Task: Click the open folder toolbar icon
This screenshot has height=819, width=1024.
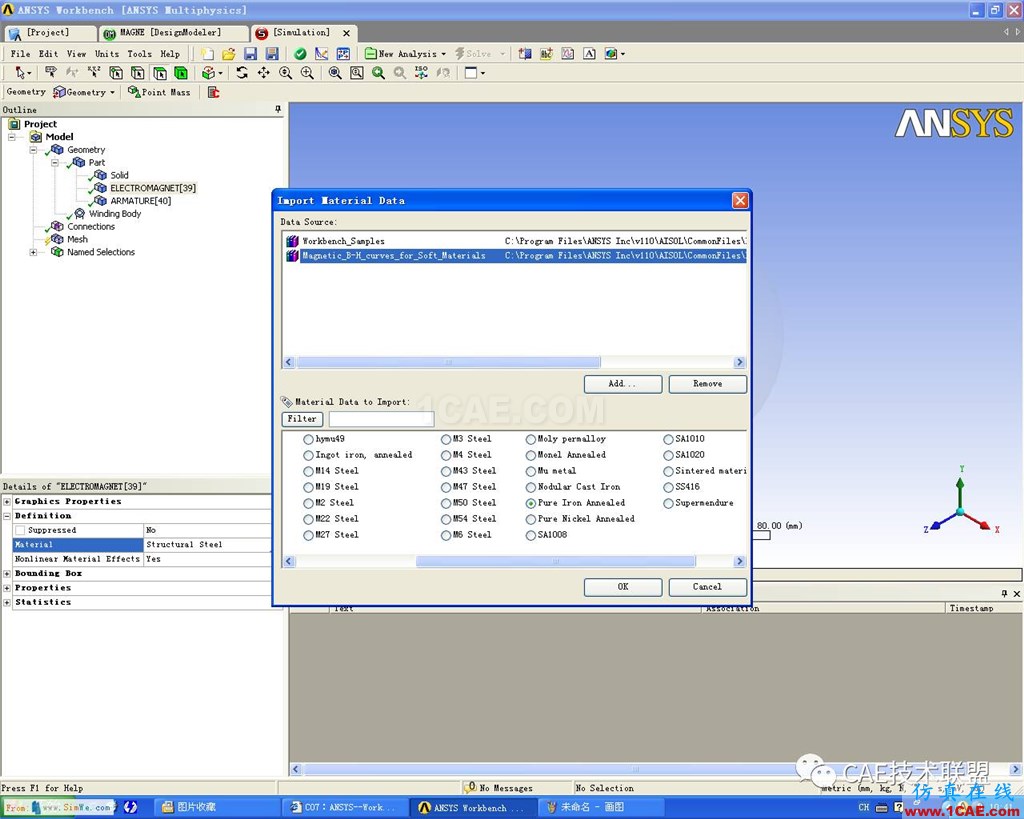Action: click(x=229, y=54)
